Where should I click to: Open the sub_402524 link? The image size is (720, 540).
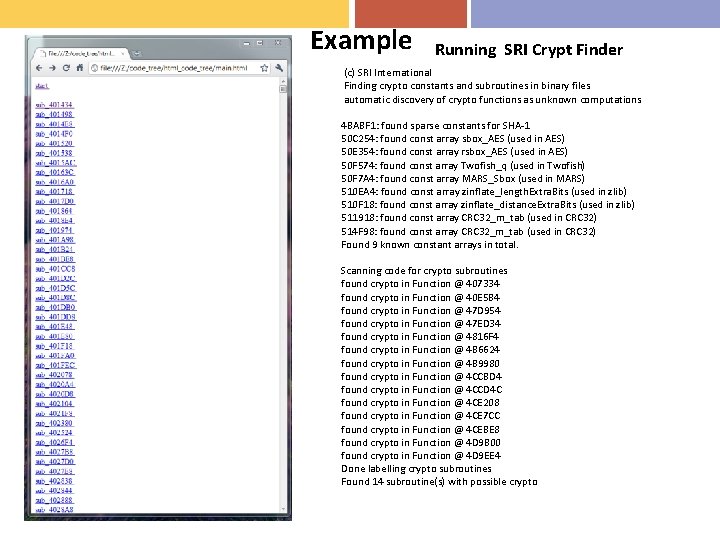point(54,433)
